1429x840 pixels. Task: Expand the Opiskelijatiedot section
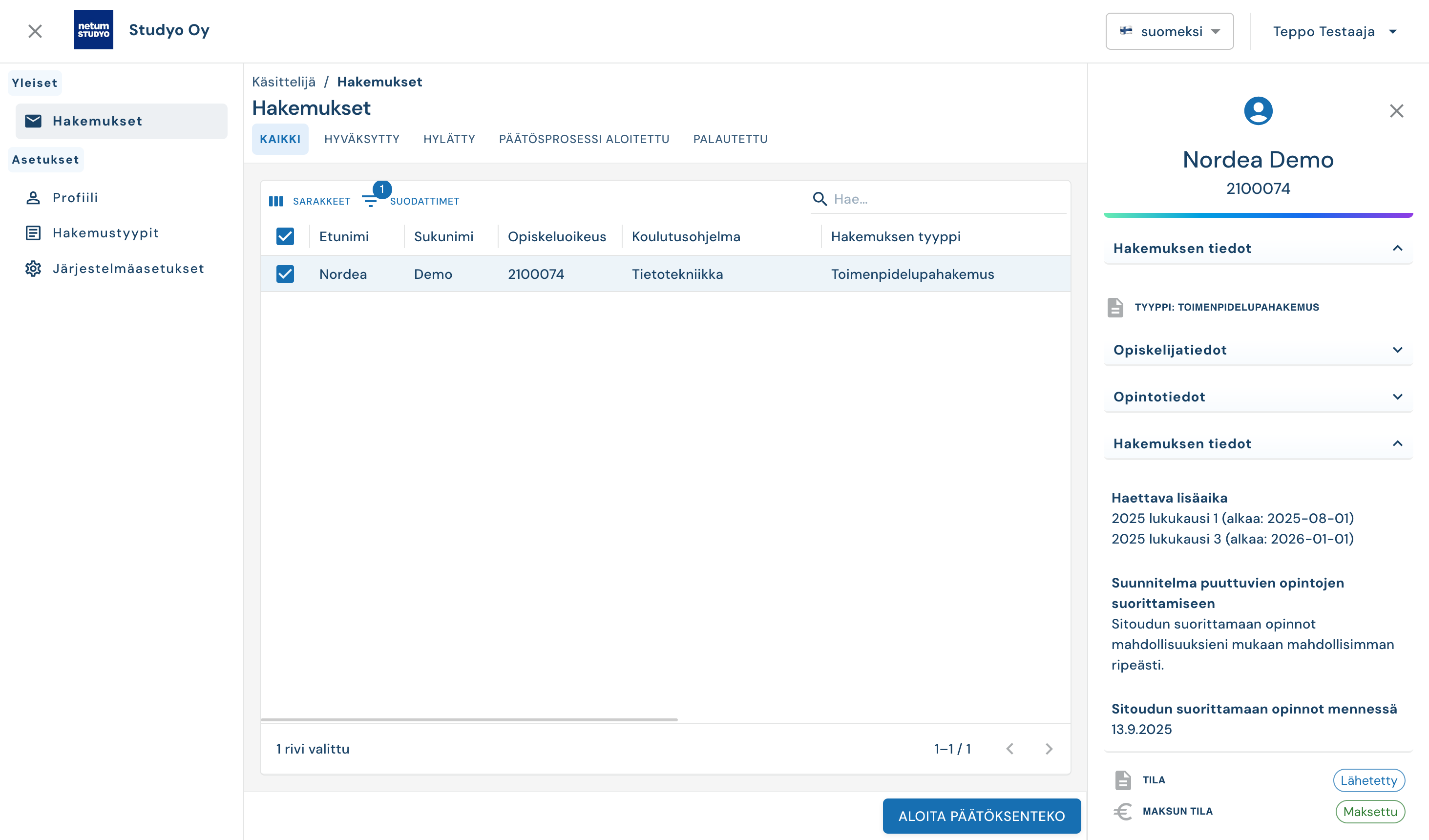[x=1257, y=350]
